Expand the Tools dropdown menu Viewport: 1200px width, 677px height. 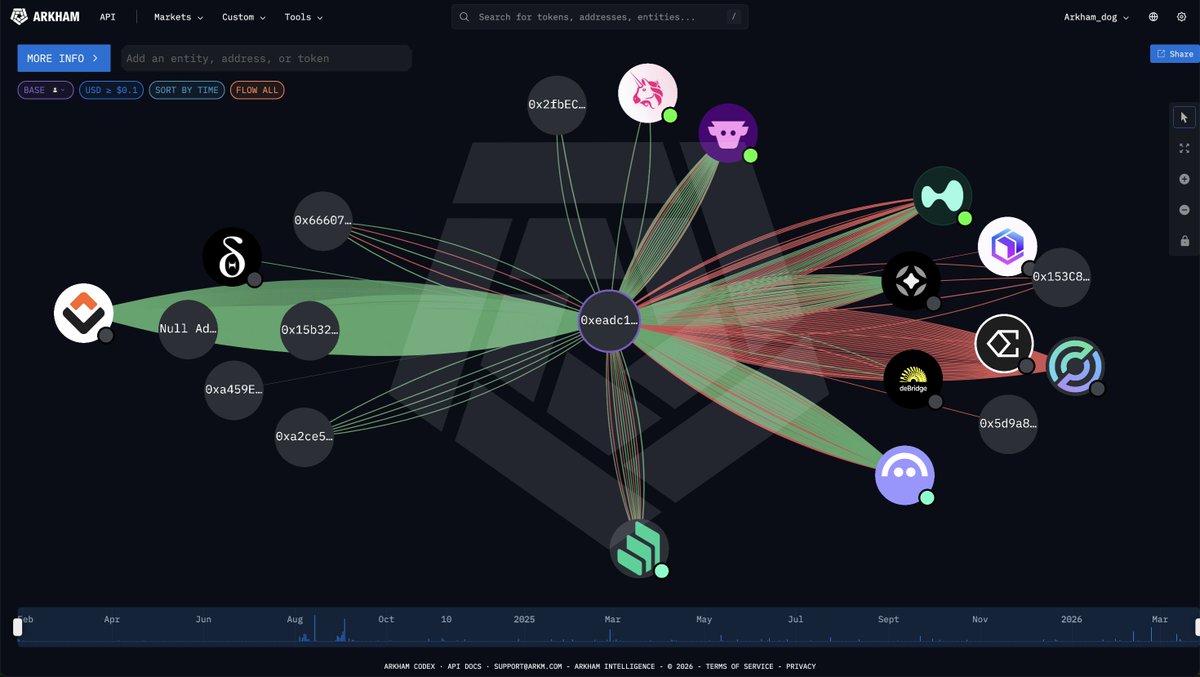[304, 17]
